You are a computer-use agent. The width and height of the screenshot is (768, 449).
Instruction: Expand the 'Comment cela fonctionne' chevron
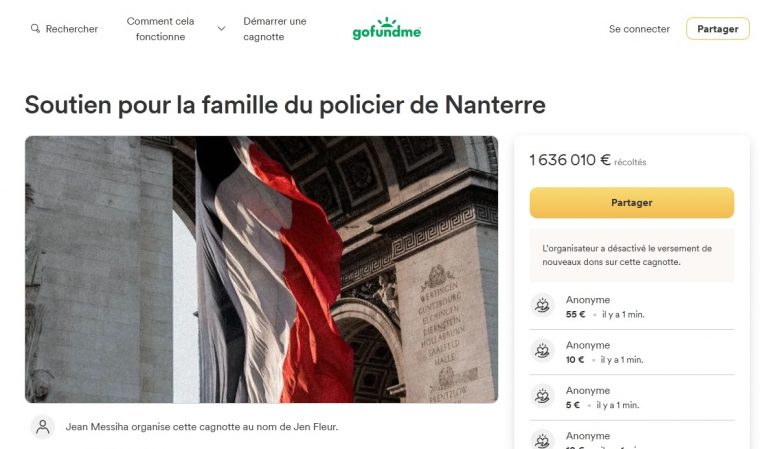coord(221,28)
